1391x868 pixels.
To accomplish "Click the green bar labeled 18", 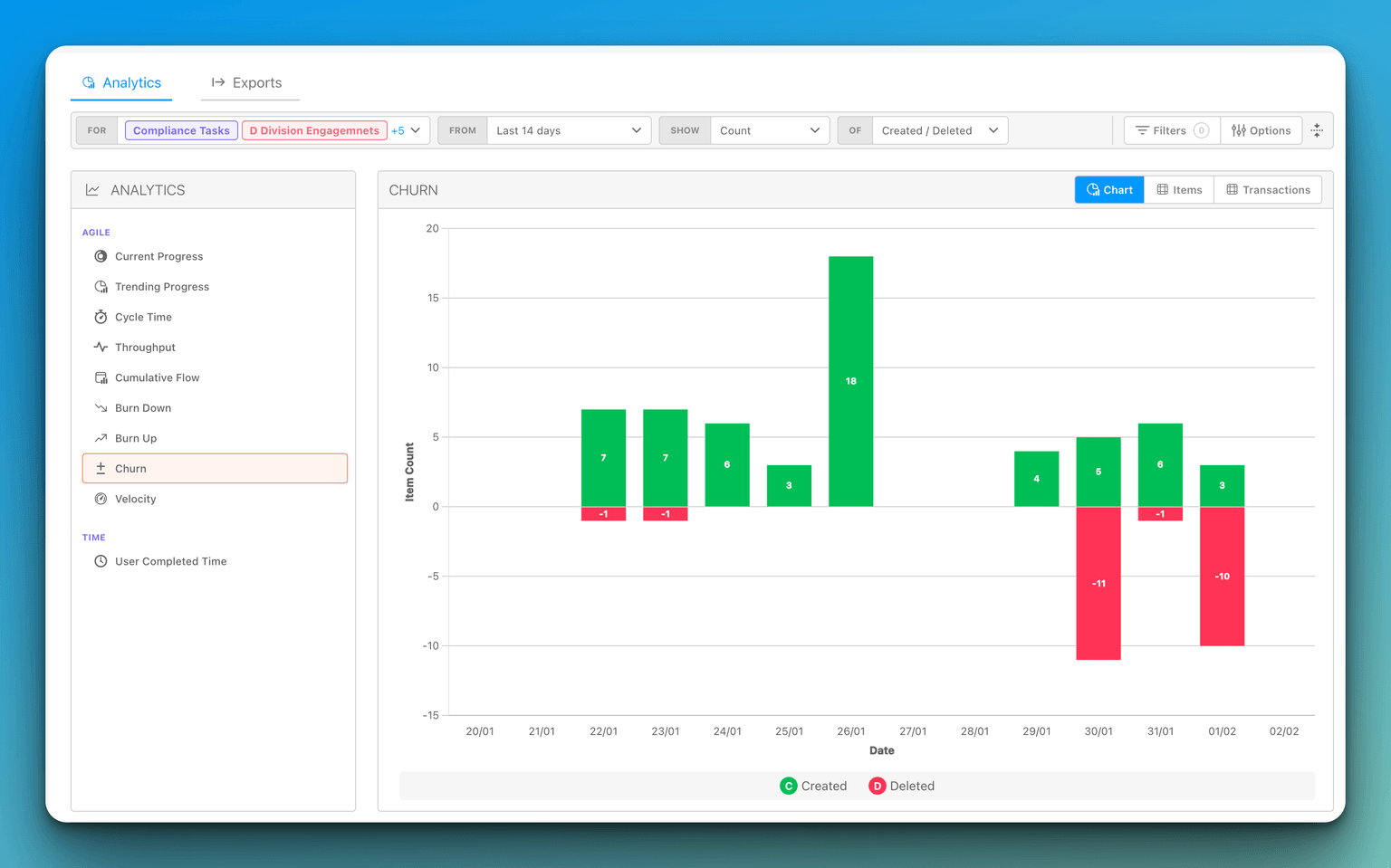I will coord(850,381).
